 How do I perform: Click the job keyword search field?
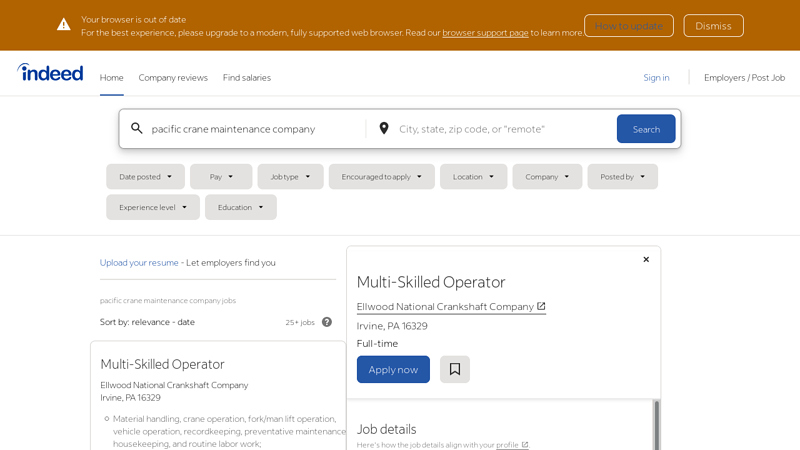[255, 129]
